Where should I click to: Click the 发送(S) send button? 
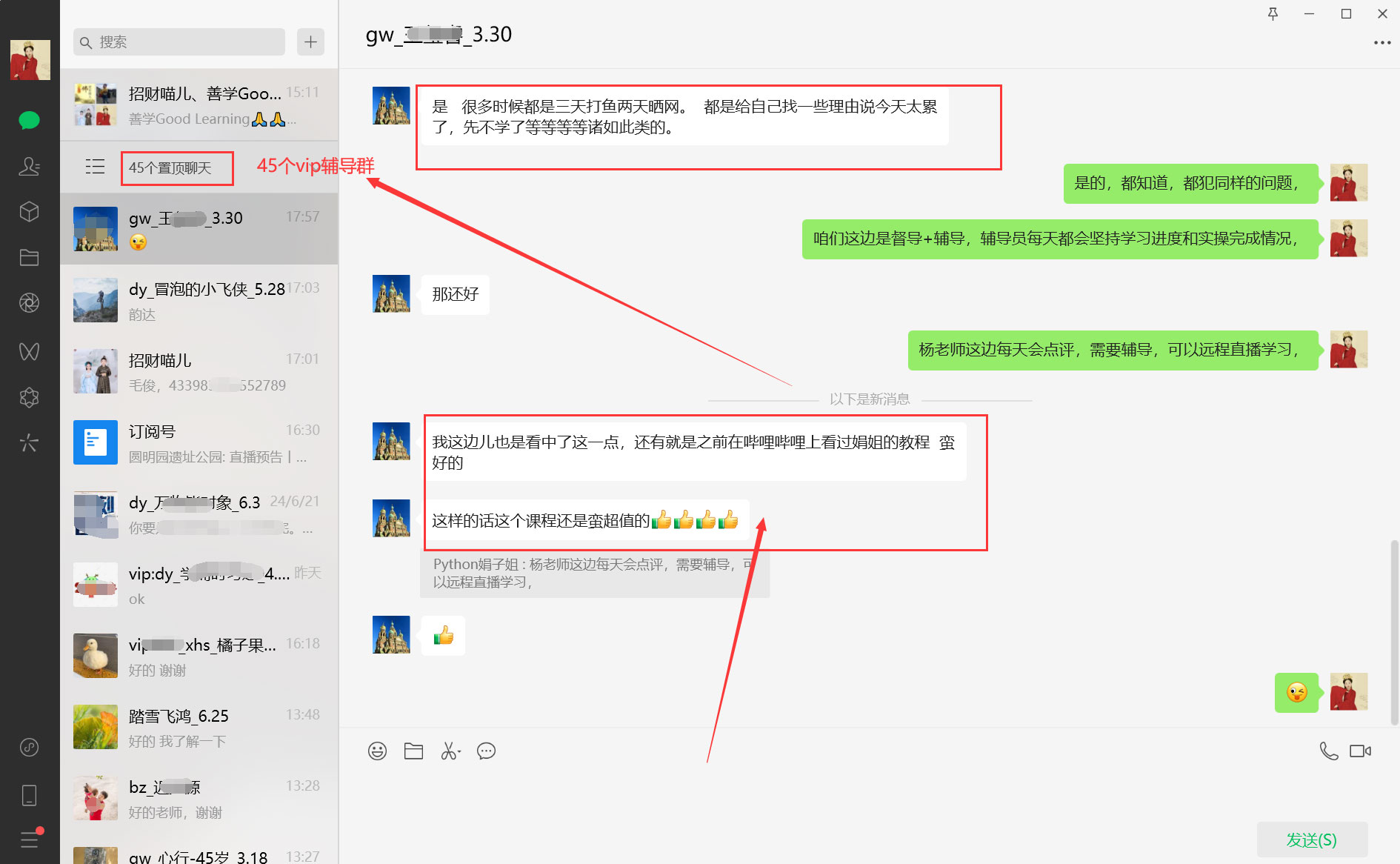point(1311,840)
